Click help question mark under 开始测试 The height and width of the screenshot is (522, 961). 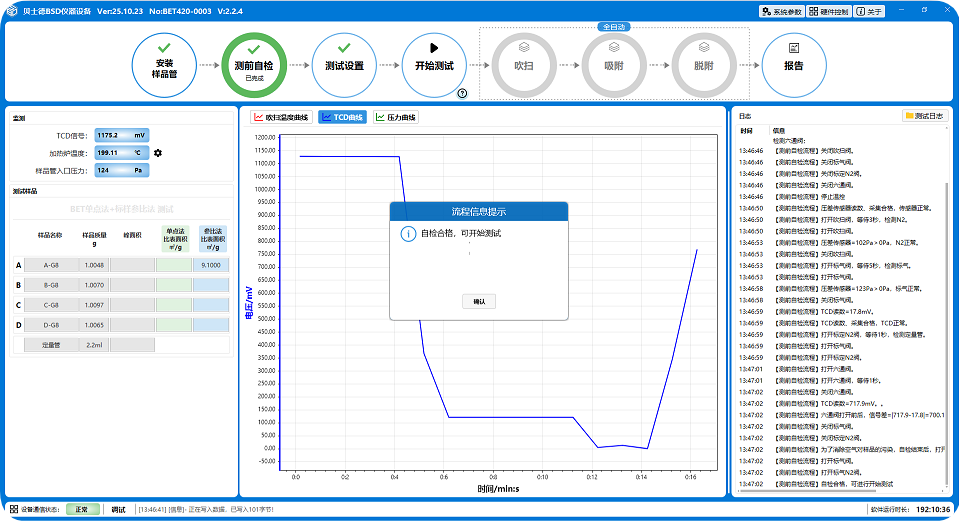tap(462, 93)
